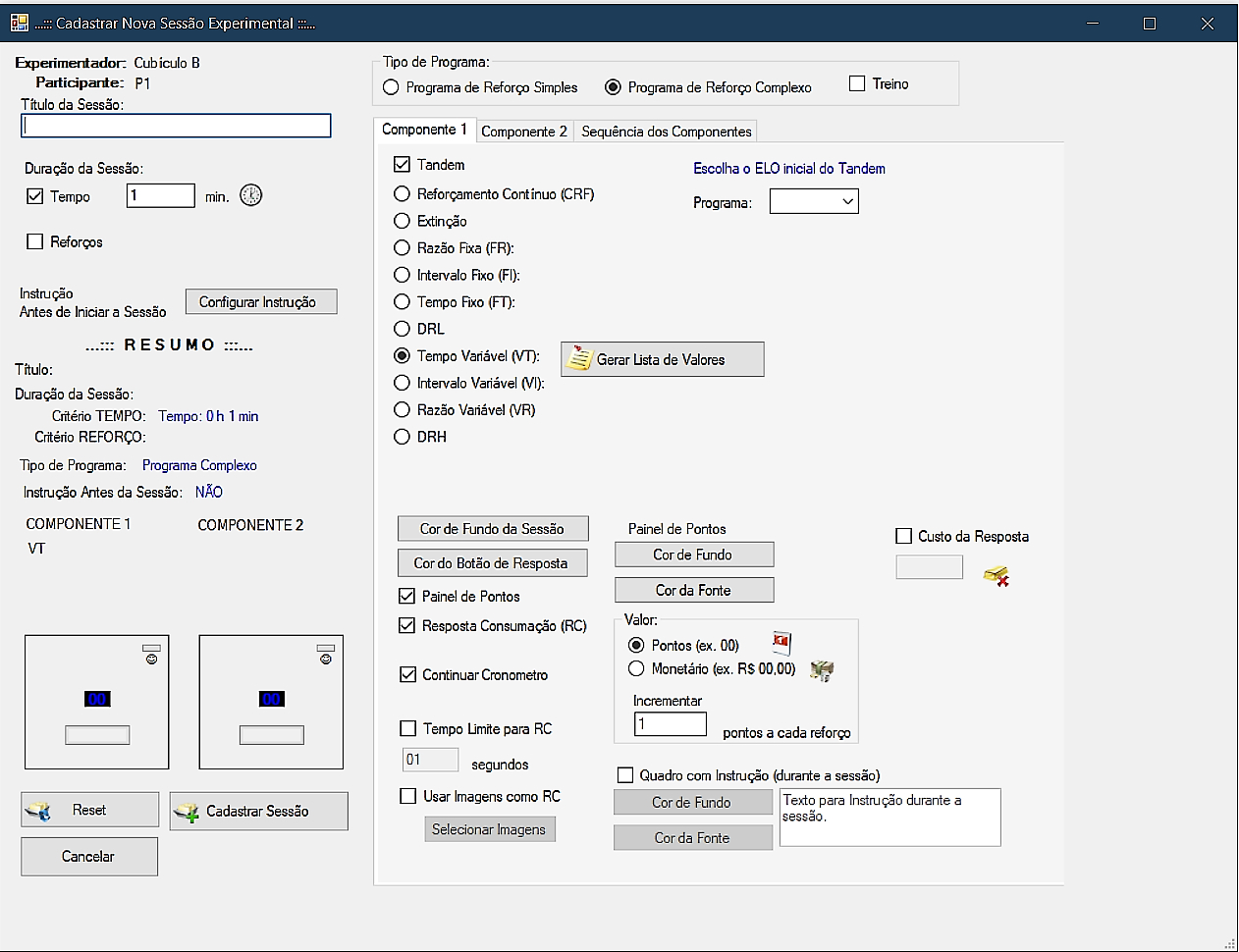Click Cor de Fundo da Sessão button
The height and width of the screenshot is (952, 1239).
click(493, 528)
